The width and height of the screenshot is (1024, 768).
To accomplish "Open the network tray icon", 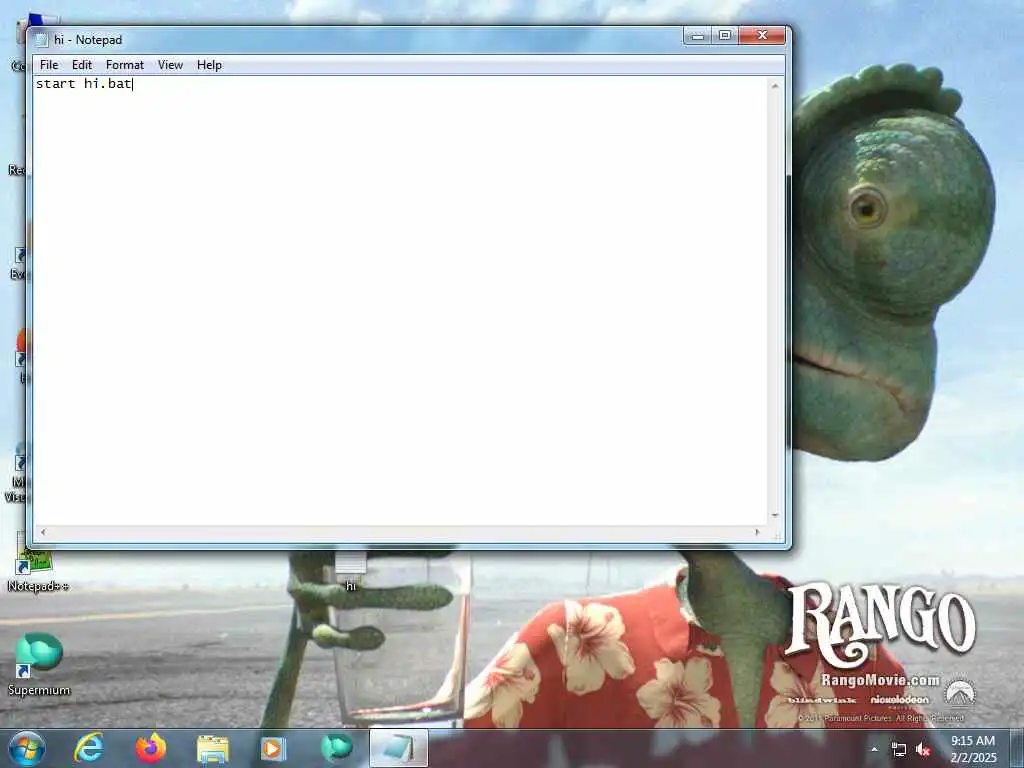I will (899, 750).
